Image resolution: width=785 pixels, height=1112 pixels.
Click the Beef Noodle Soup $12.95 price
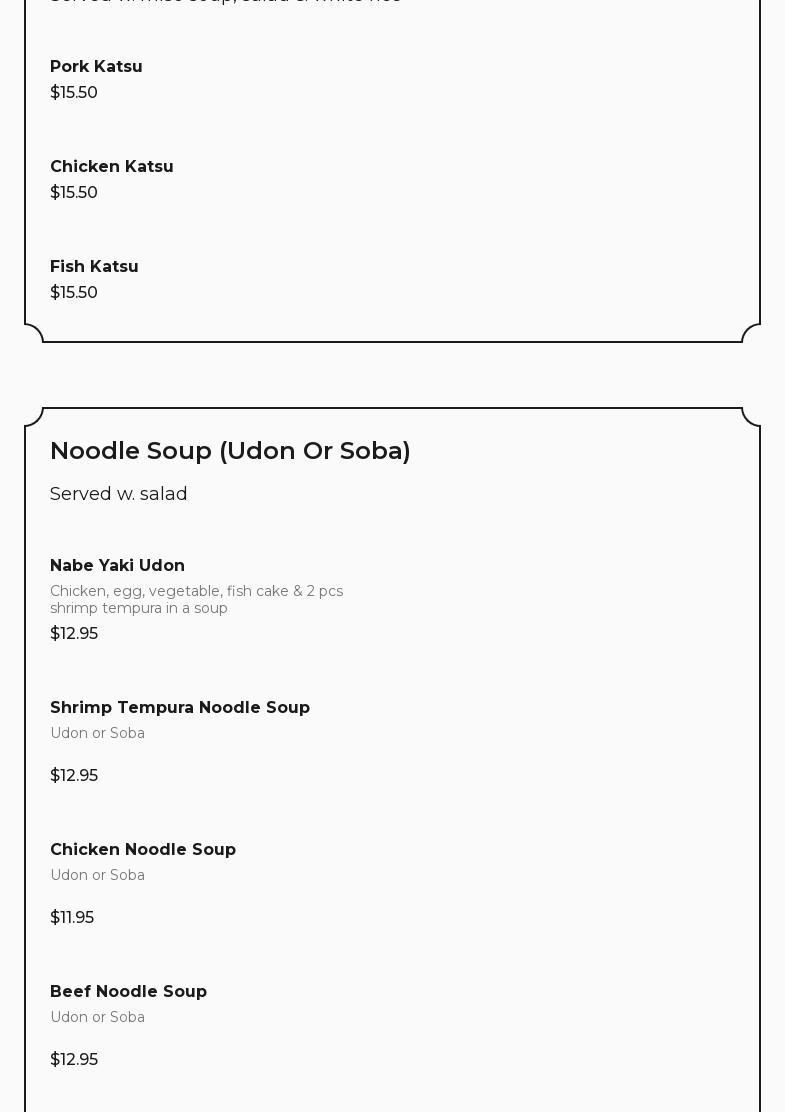tap(74, 1059)
